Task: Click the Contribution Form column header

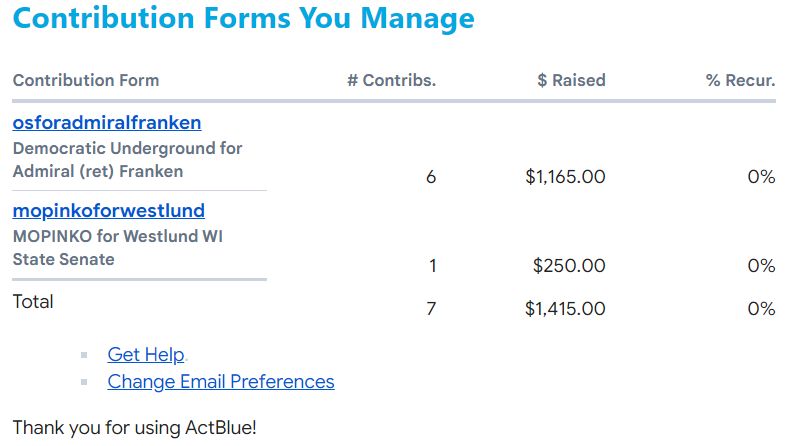Action: 86,80
